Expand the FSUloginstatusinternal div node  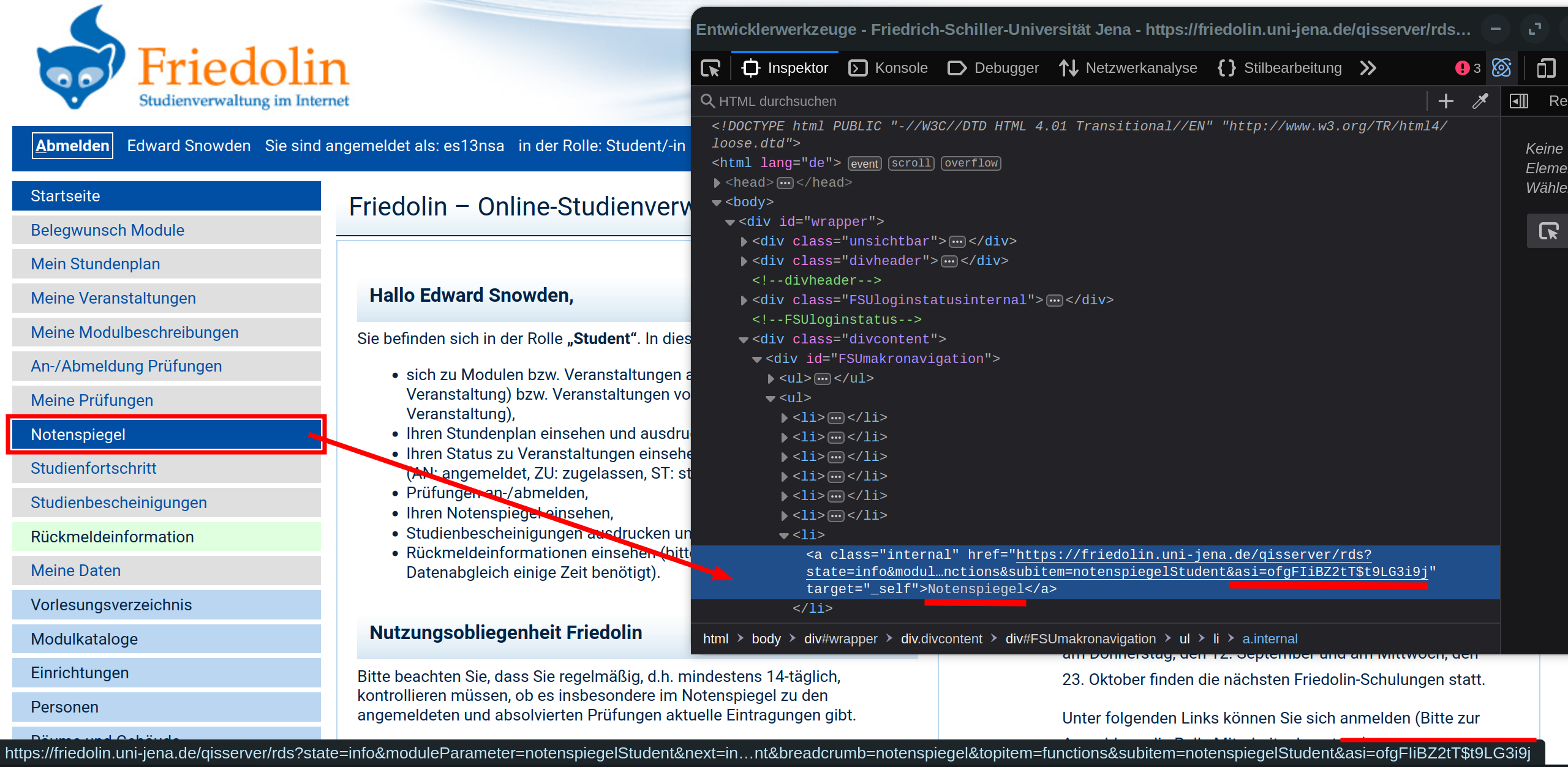pyautogui.click(x=744, y=300)
